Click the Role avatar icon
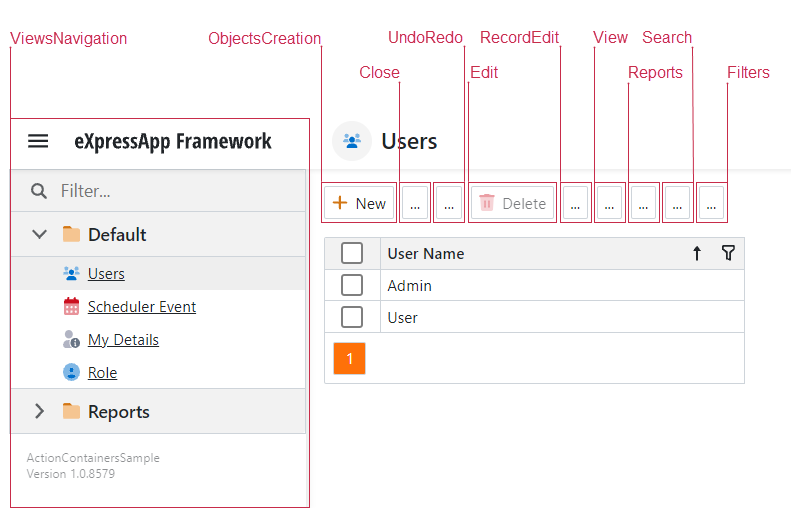 [71, 372]
